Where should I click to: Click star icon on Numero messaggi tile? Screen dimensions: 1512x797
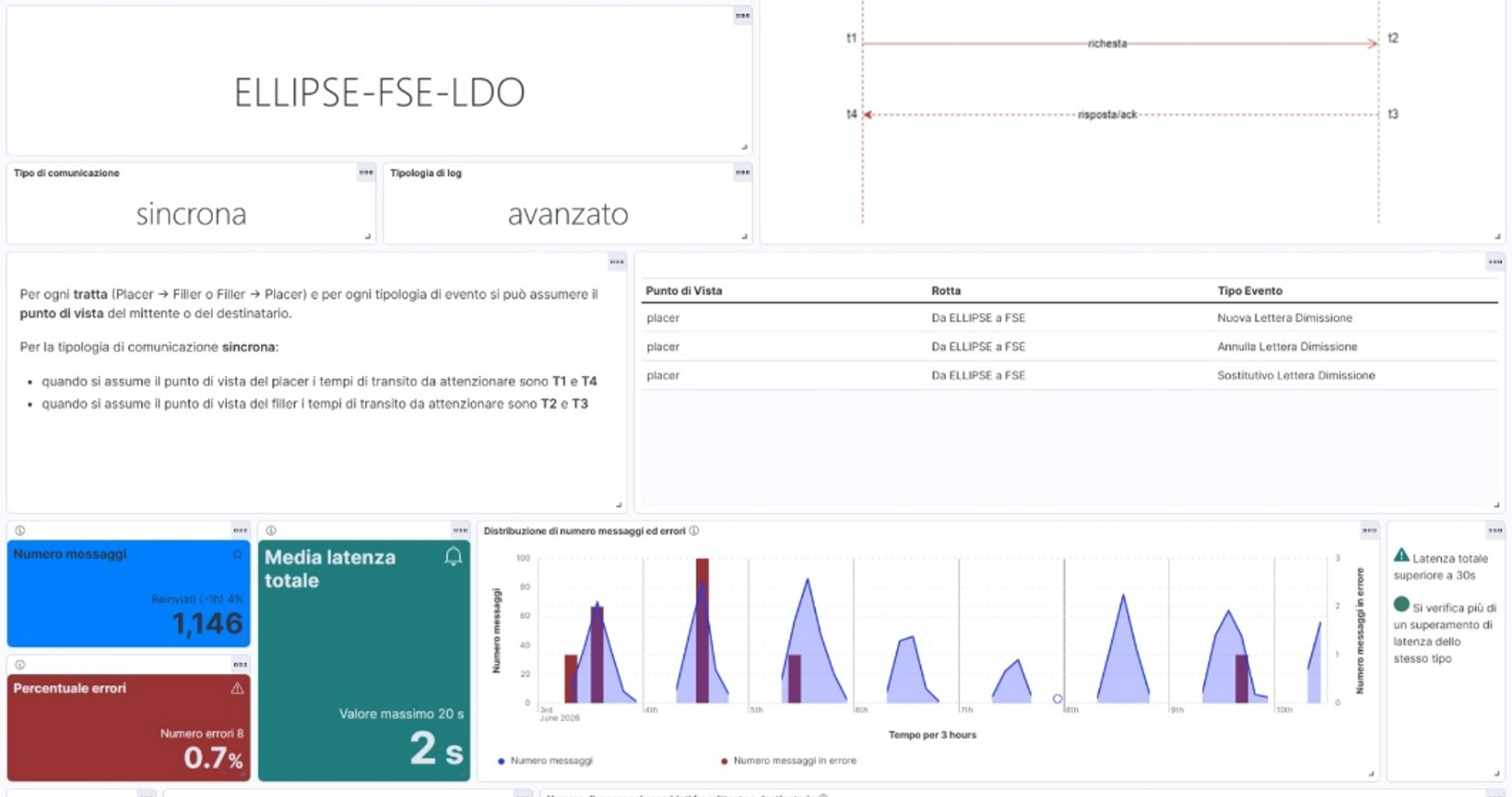(x=237, y=554)
